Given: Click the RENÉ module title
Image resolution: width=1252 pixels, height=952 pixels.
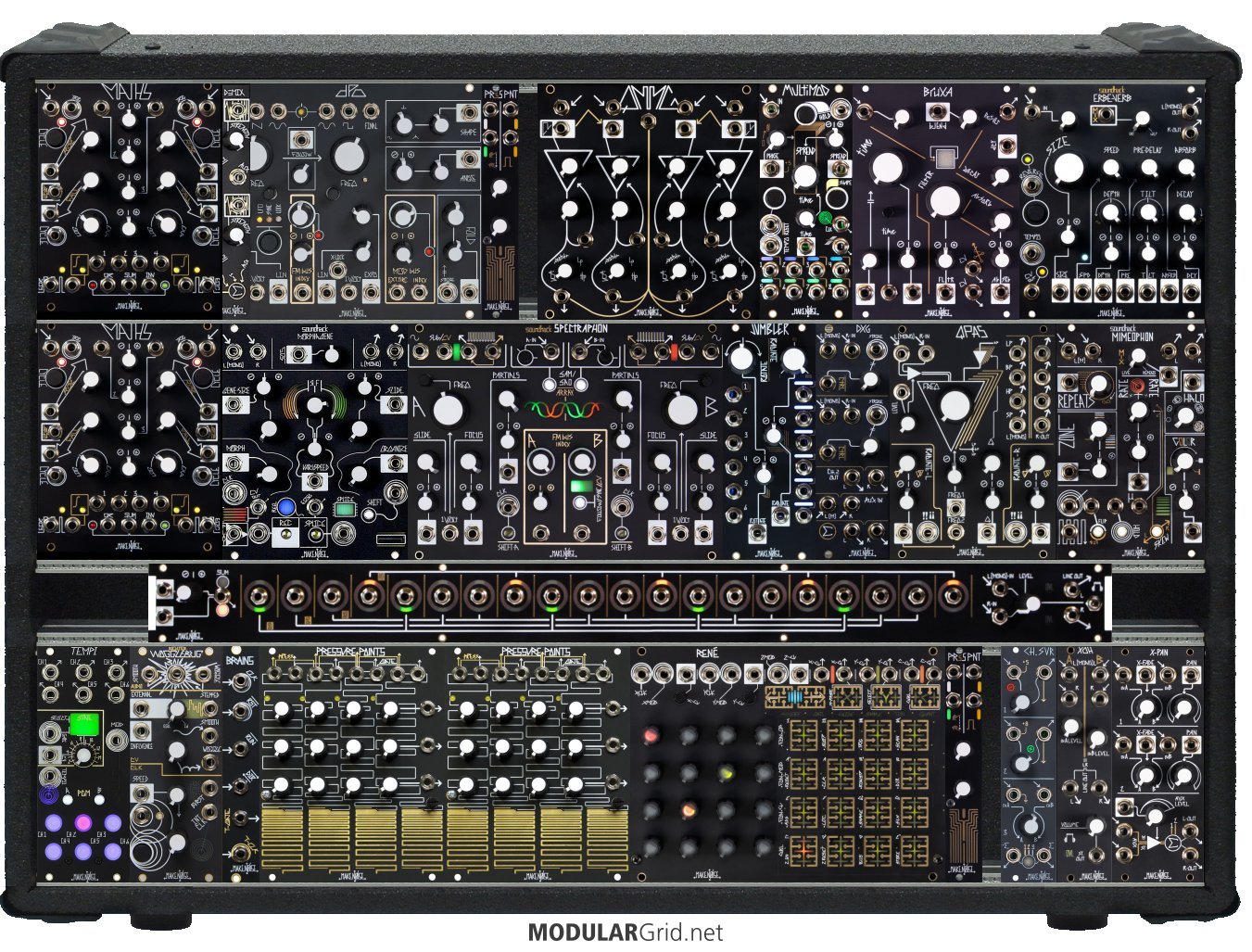Looking at the screenshot, I should coord(706,653).
